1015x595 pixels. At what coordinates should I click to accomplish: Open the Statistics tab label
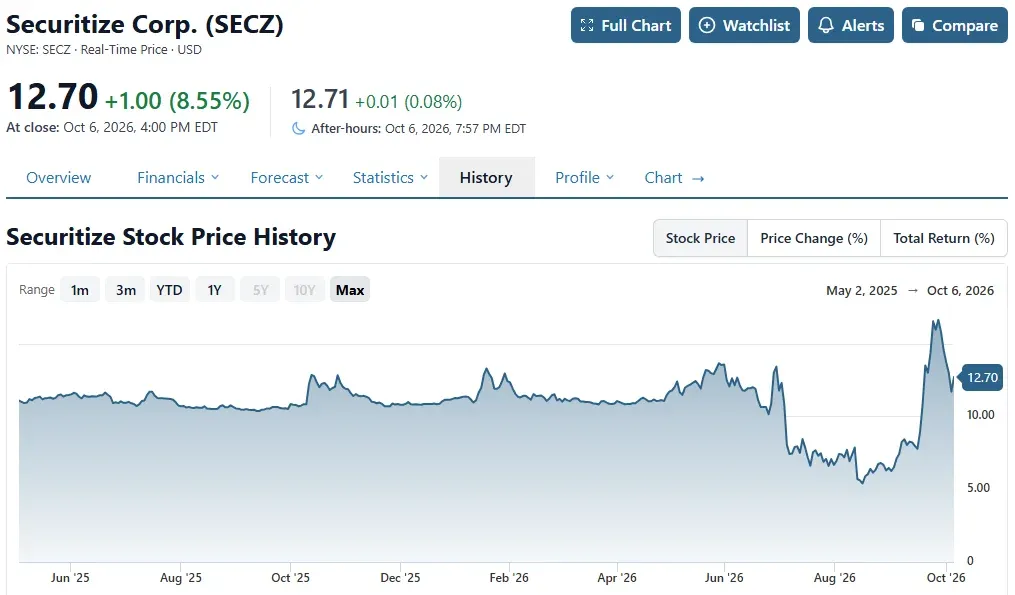click(383, 177)
